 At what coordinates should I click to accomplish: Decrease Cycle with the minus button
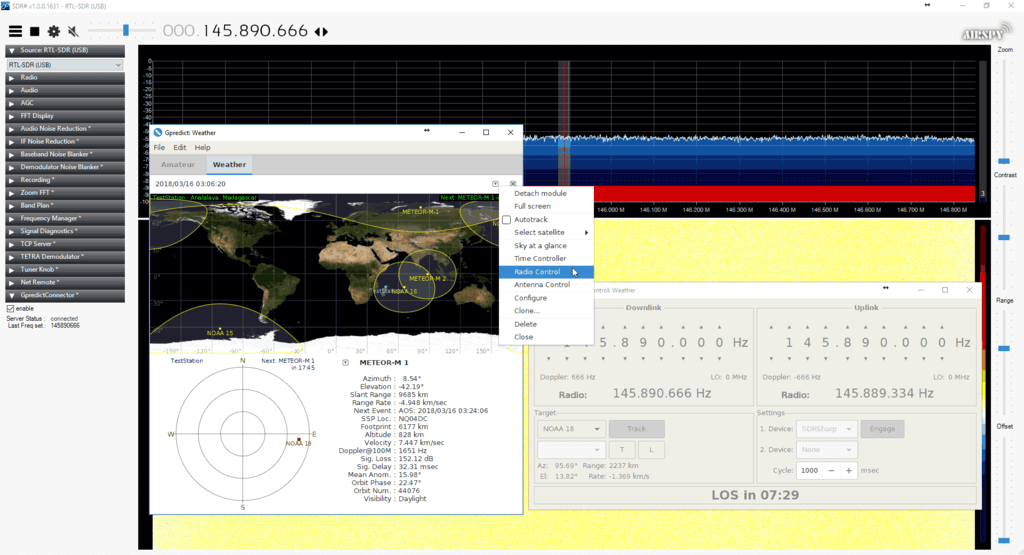pyautogui.click(x=831, y=470)
